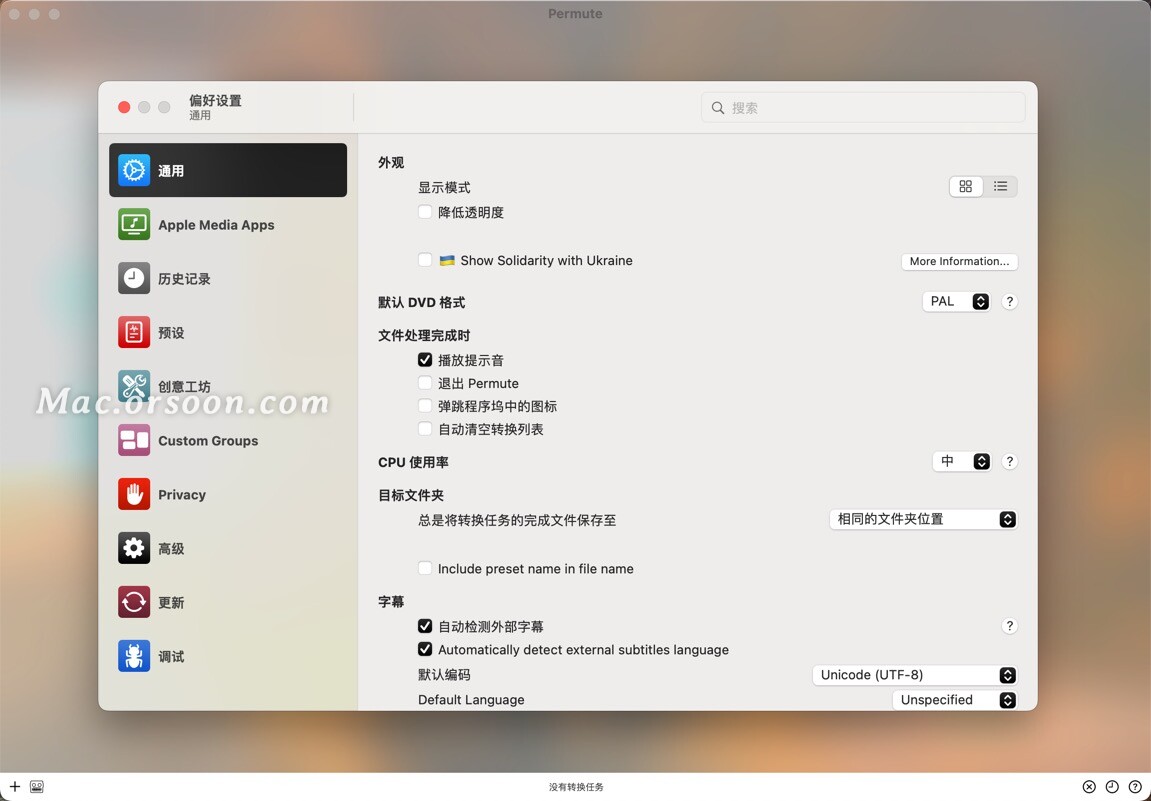Check the 自动清空转换列表 checkbox
Image resolution: width=1151 pixels, height=801 pixels.
[425, 429]
